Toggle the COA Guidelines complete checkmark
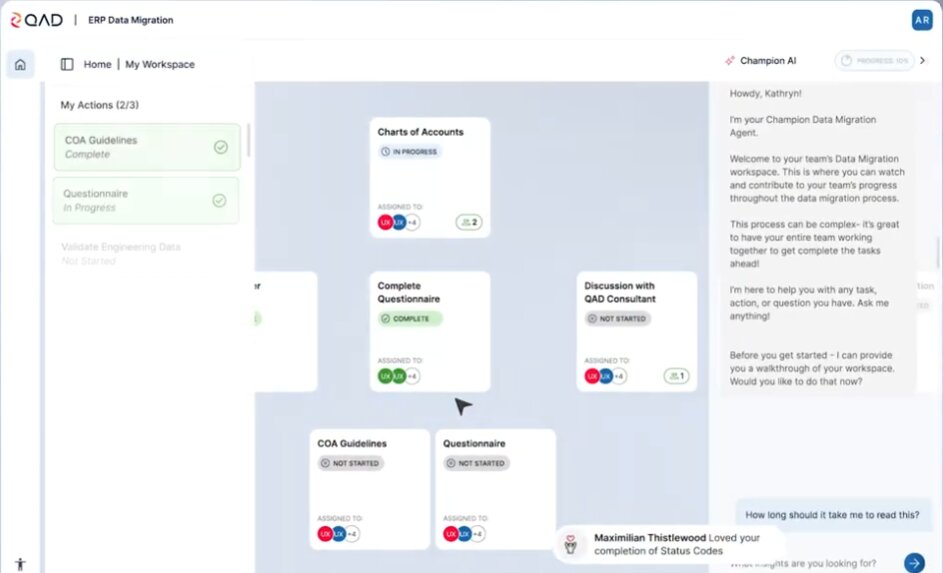 [x=220, y=147]
